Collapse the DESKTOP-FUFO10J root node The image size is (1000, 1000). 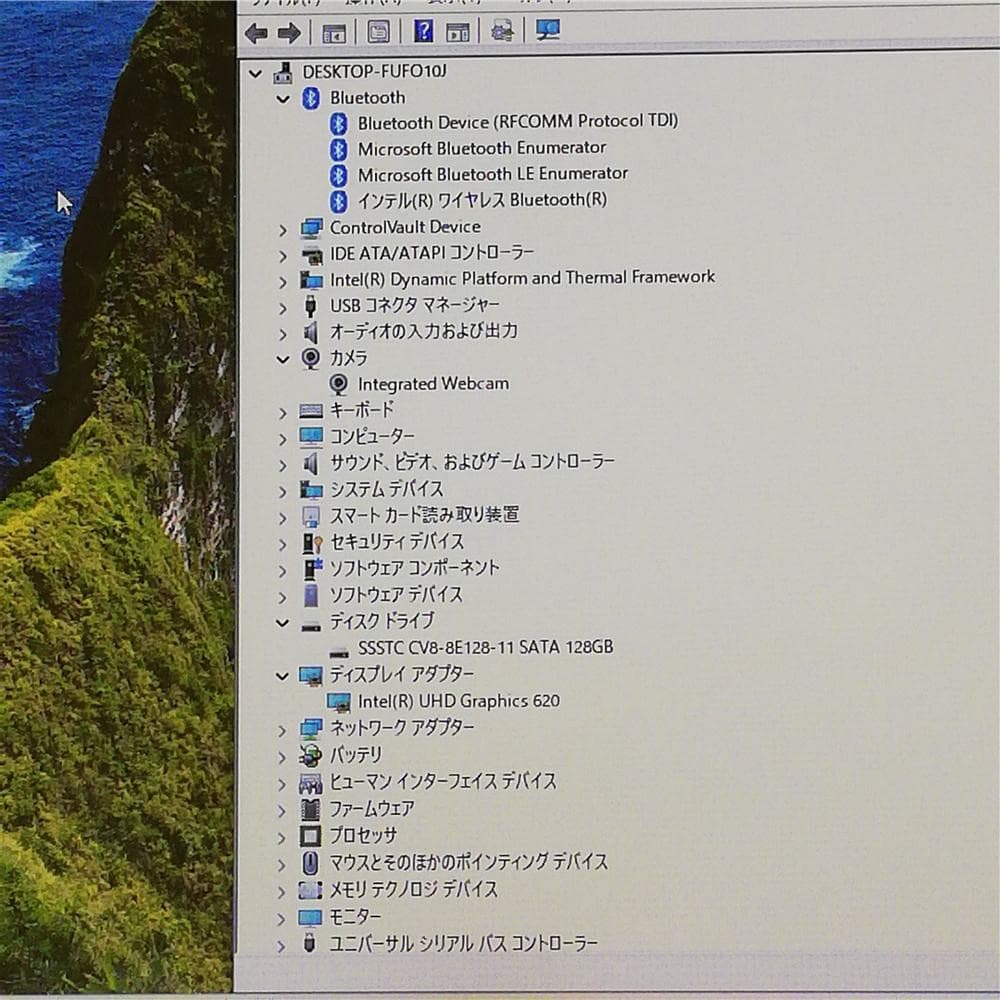pos(255,74)
